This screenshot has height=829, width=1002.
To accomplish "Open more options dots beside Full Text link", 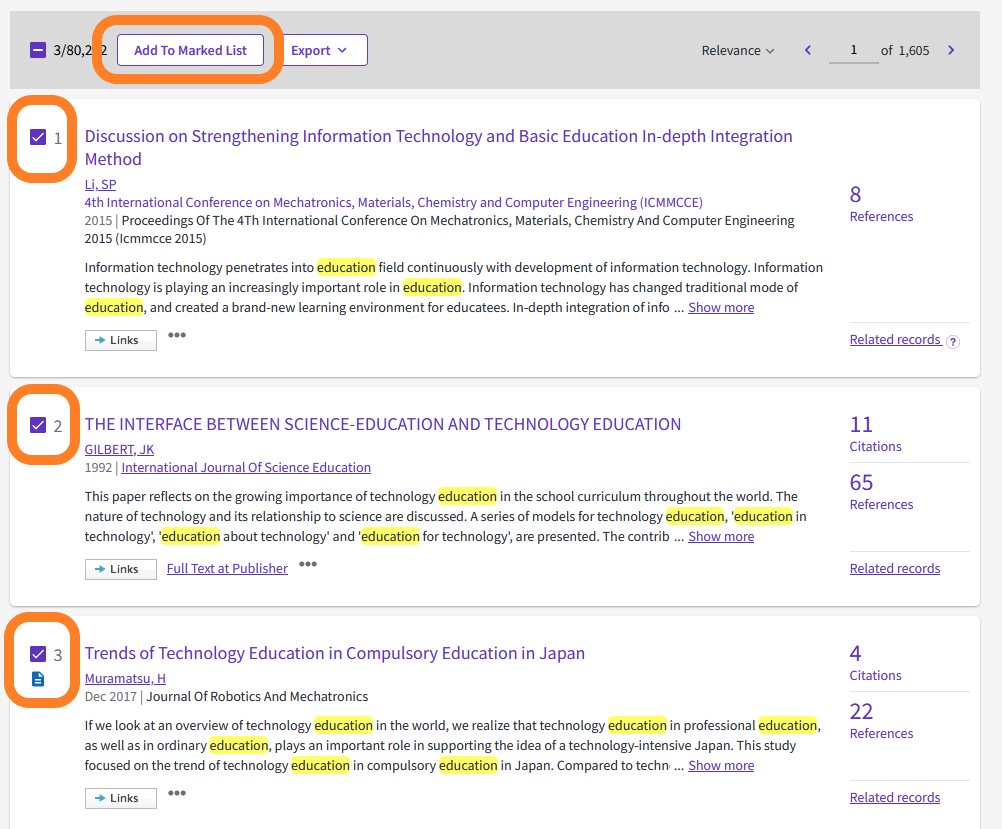I will (x=308, y=564).
